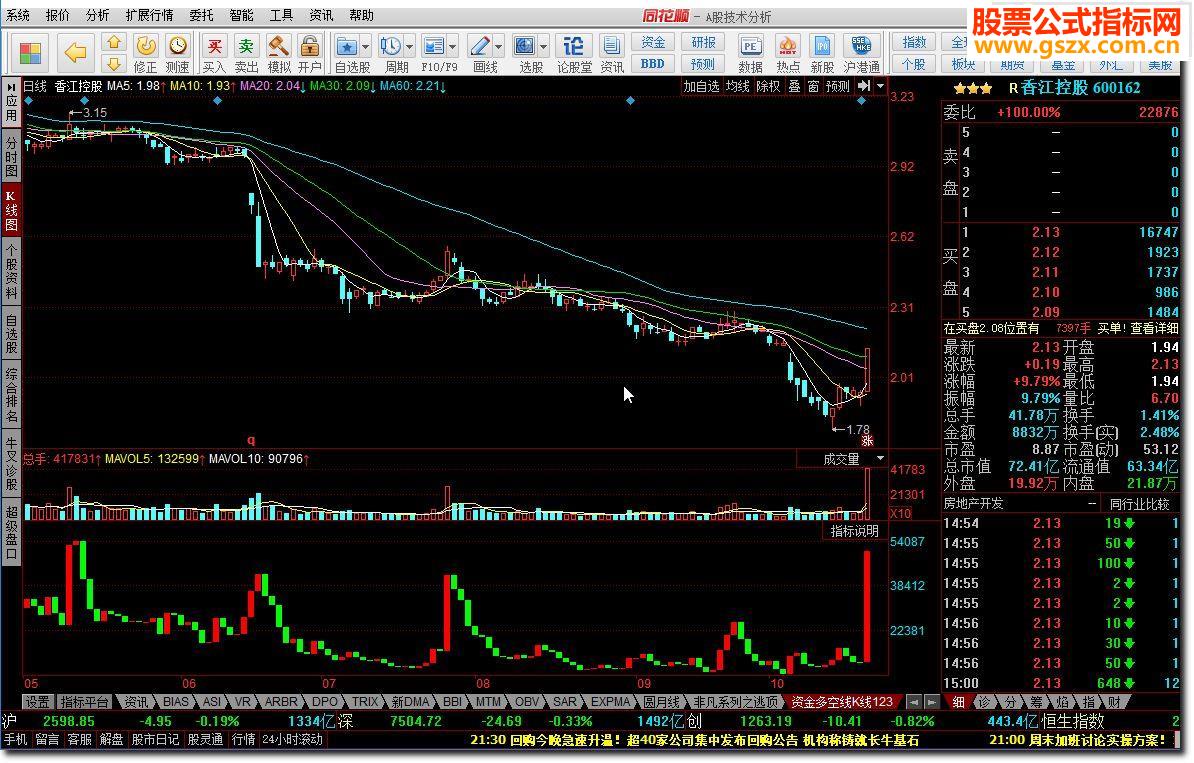This screenshot has width=1194, height=763.
Task: Switch to the 分时图 side tab
Action: click(11, 155)
